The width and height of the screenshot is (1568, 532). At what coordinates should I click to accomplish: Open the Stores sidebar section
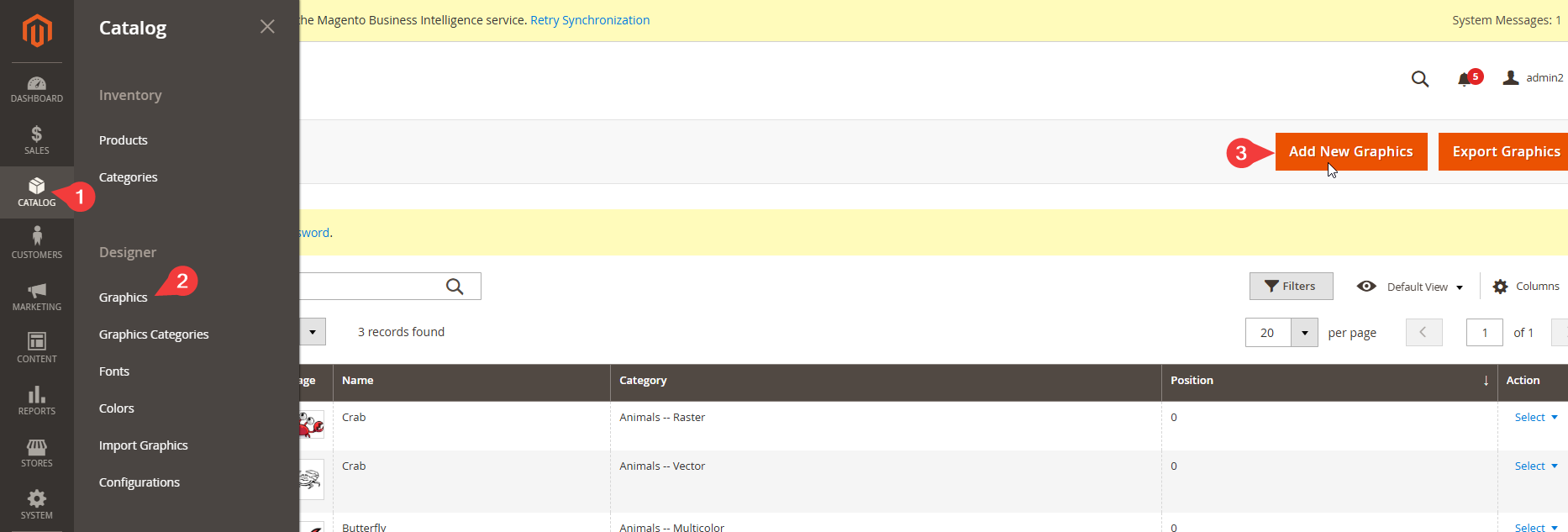coord(37,453)
